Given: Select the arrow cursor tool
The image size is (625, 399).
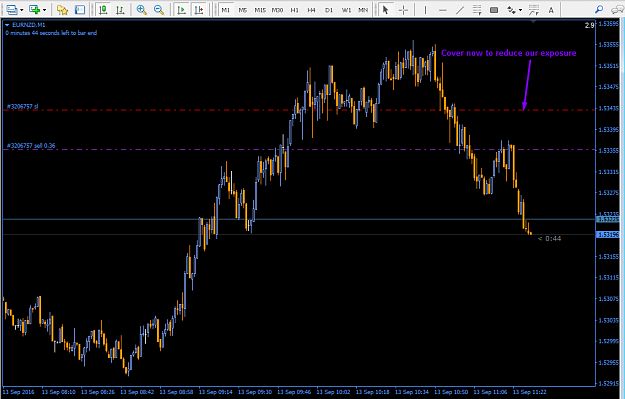Looking at the screenshot, I should (385, 10).
